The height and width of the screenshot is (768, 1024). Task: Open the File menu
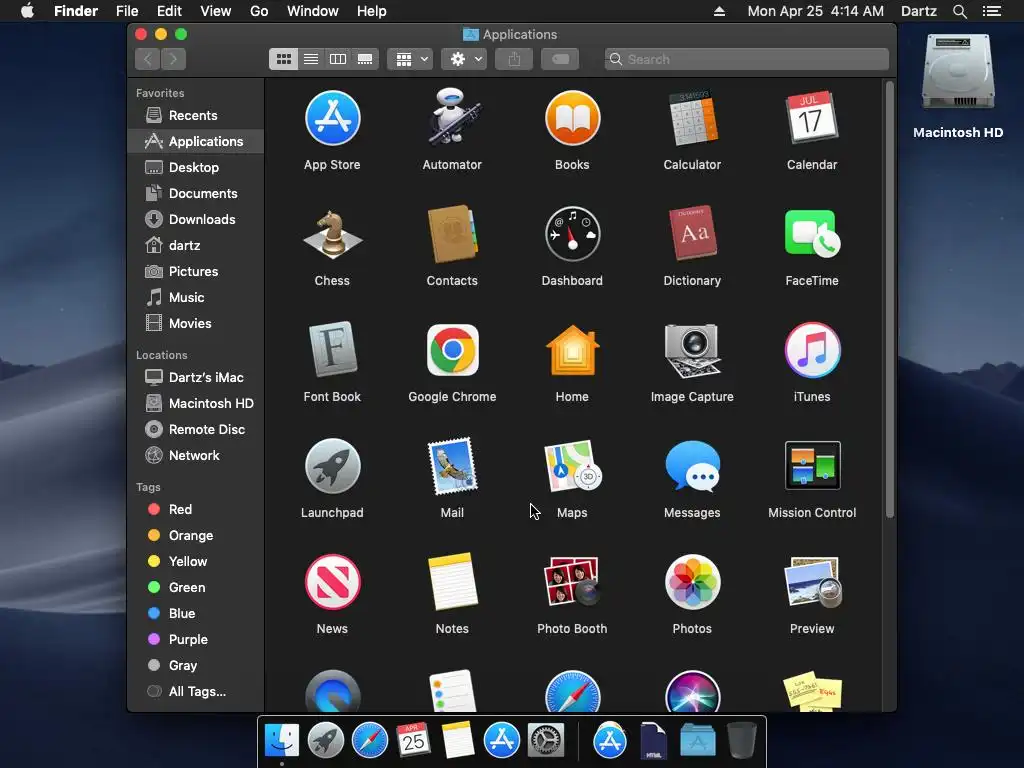[127, 11]
